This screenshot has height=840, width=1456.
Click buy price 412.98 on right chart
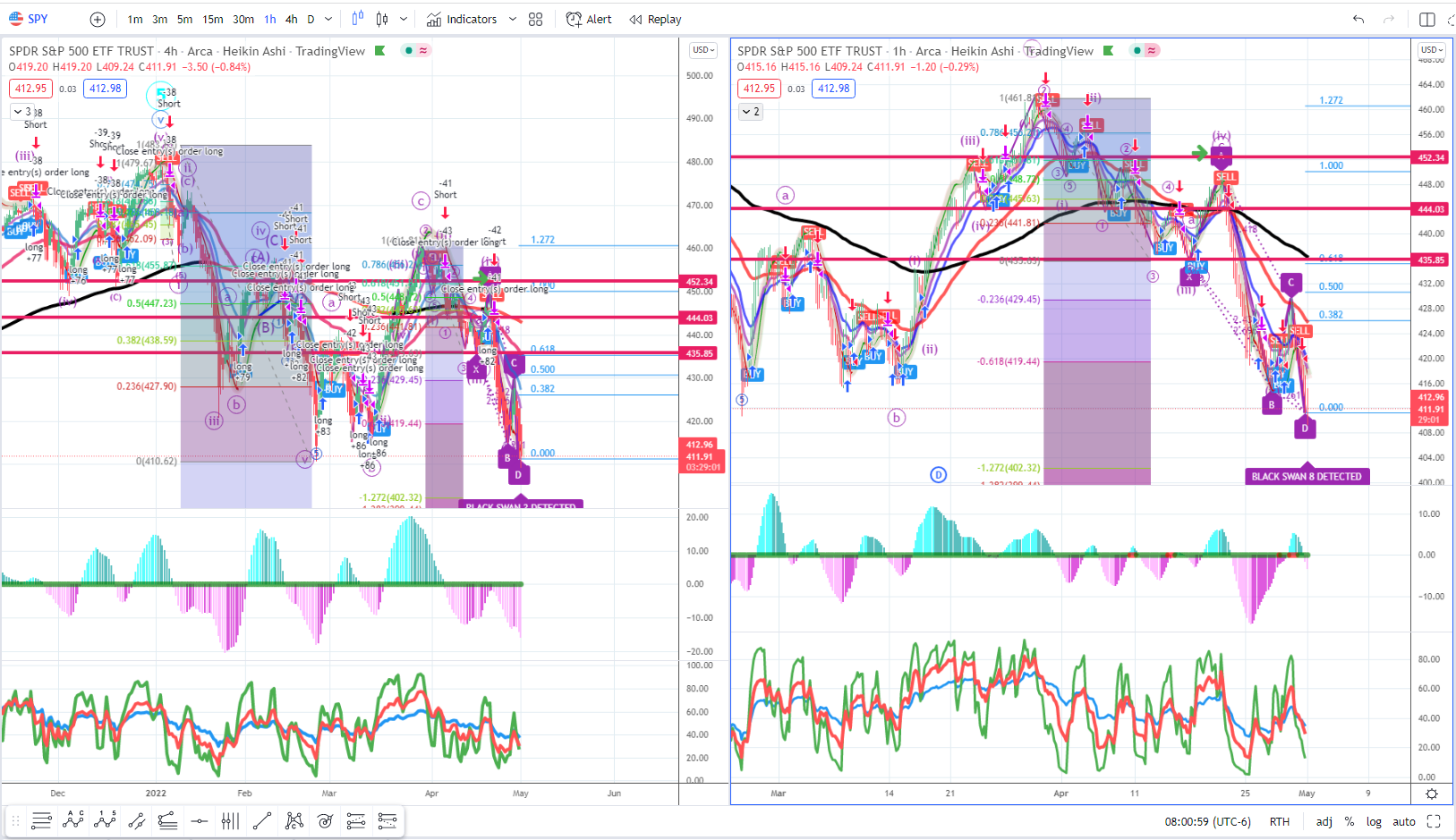pos(834,89)
